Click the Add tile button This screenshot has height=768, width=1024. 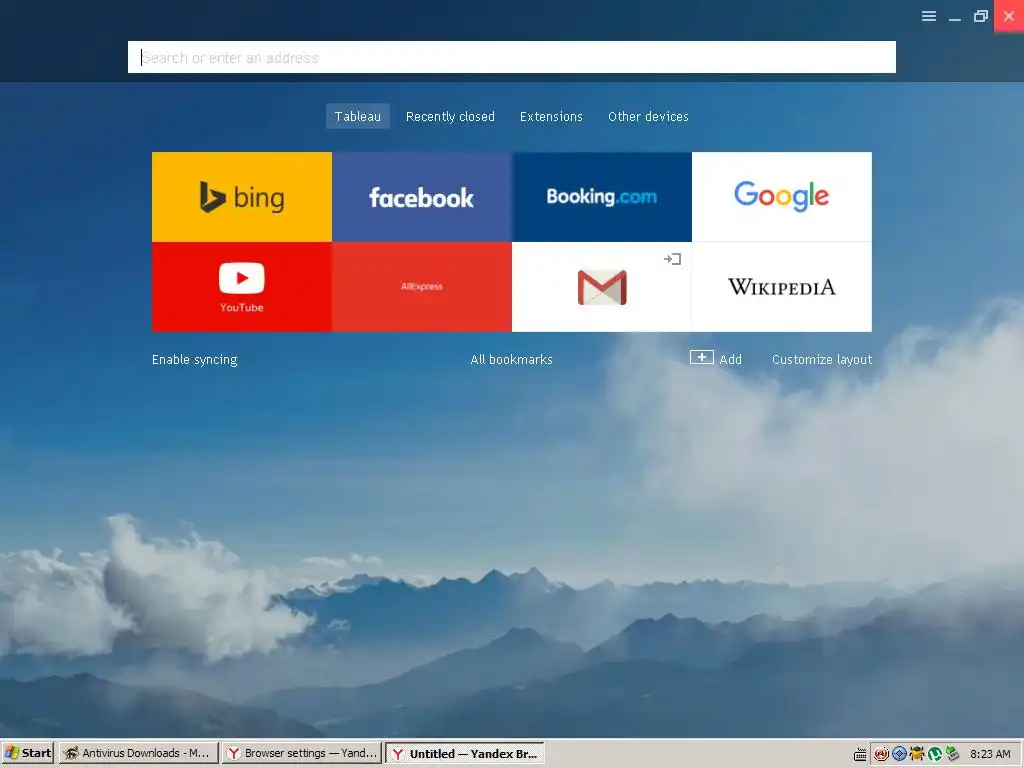pos(716,359)
